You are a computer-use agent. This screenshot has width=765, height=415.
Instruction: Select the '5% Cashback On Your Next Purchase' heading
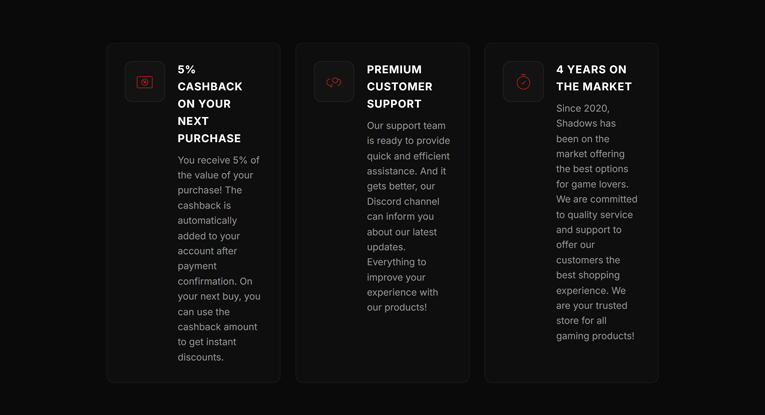pos(210,104)
